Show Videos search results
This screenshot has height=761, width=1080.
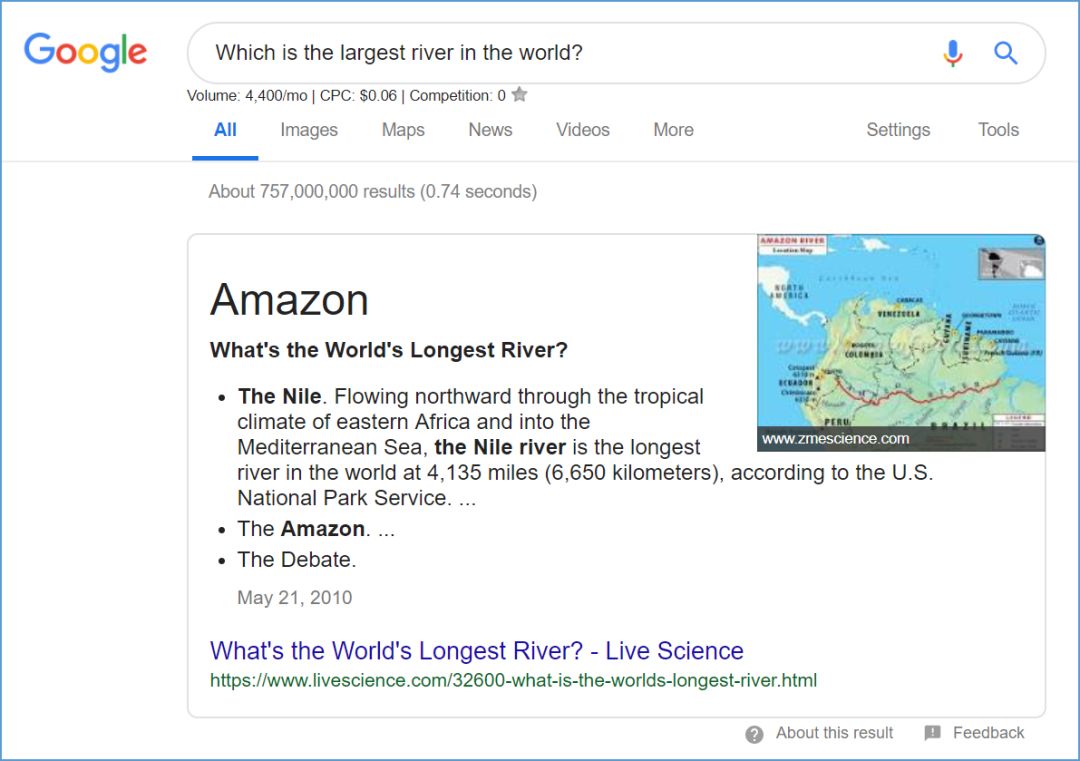point(583,130)
